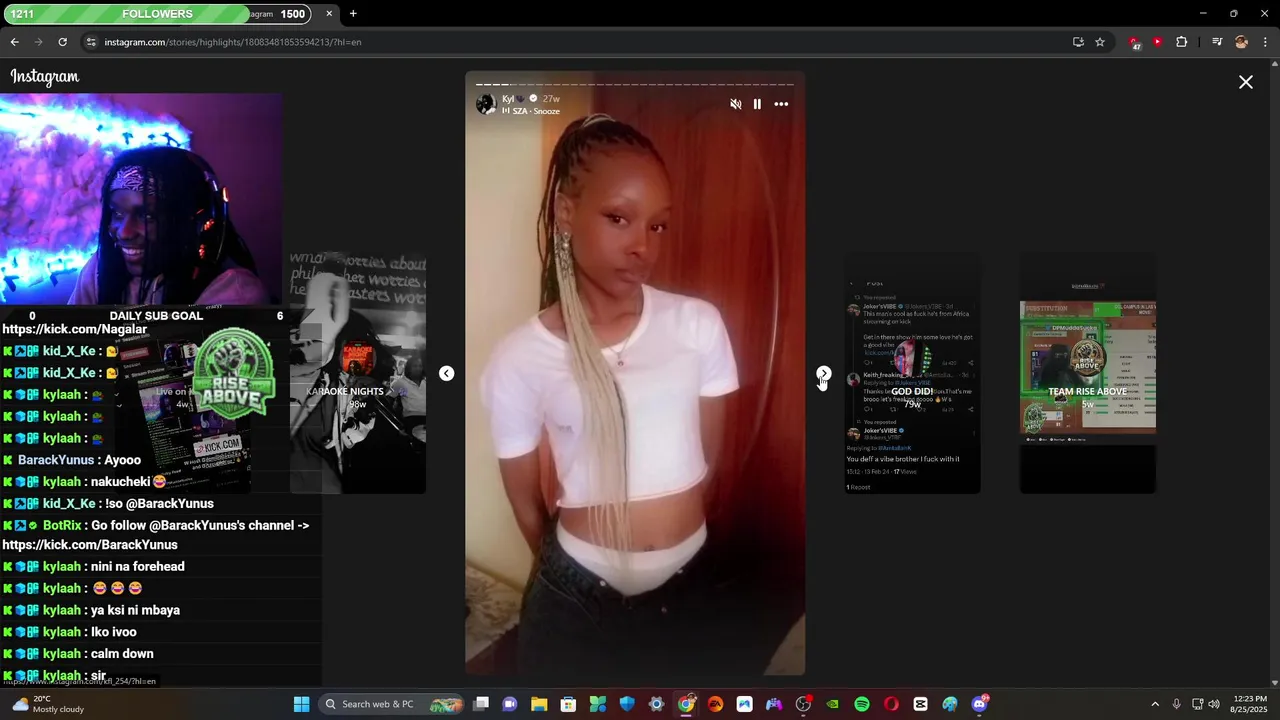Show hidden tray icons chevron
This screenshot has height=720, width=1280.
click(x=1155, y=704)
